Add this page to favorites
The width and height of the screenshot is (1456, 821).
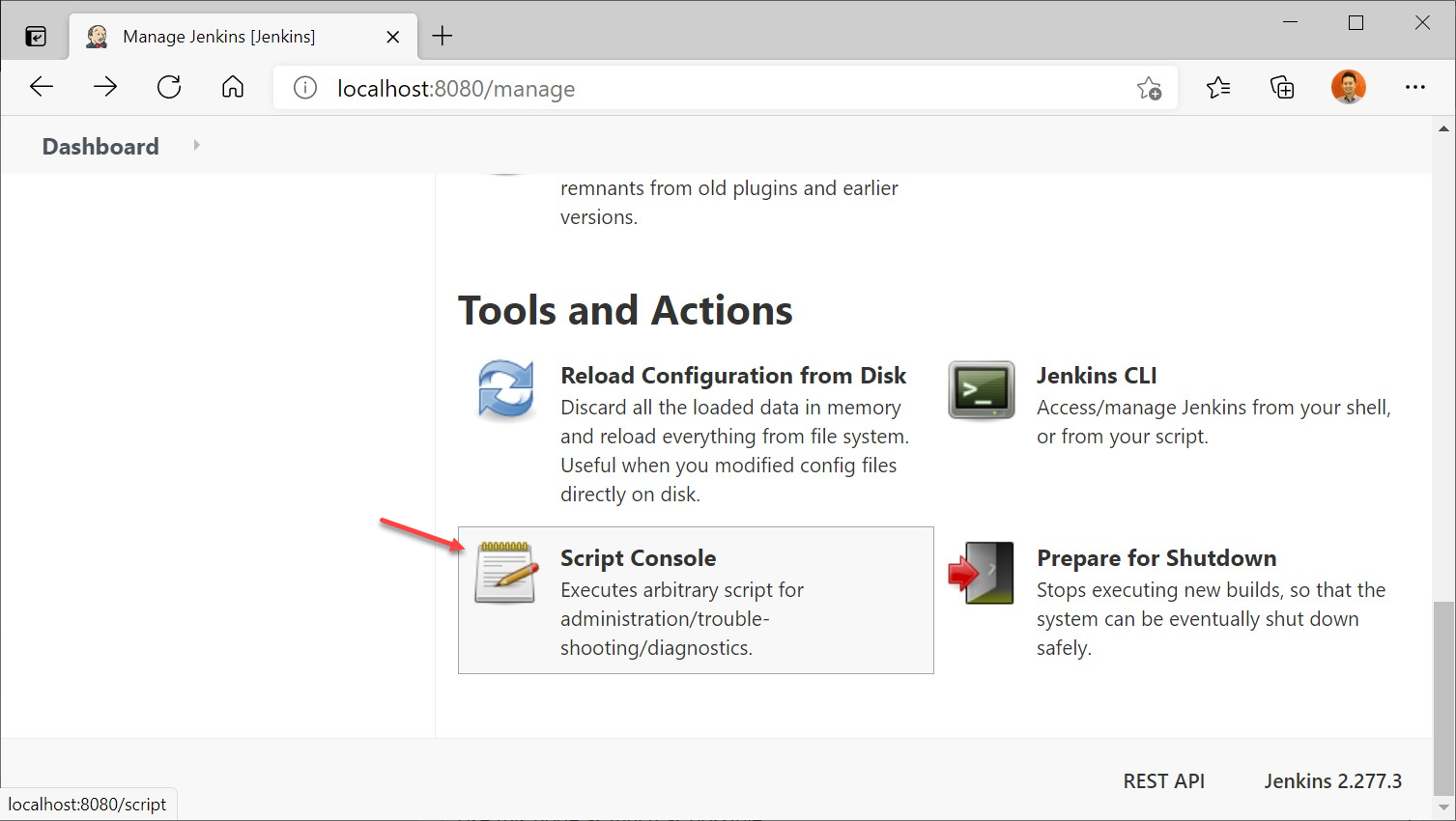pyautogui.click(x=1149, y=89)
